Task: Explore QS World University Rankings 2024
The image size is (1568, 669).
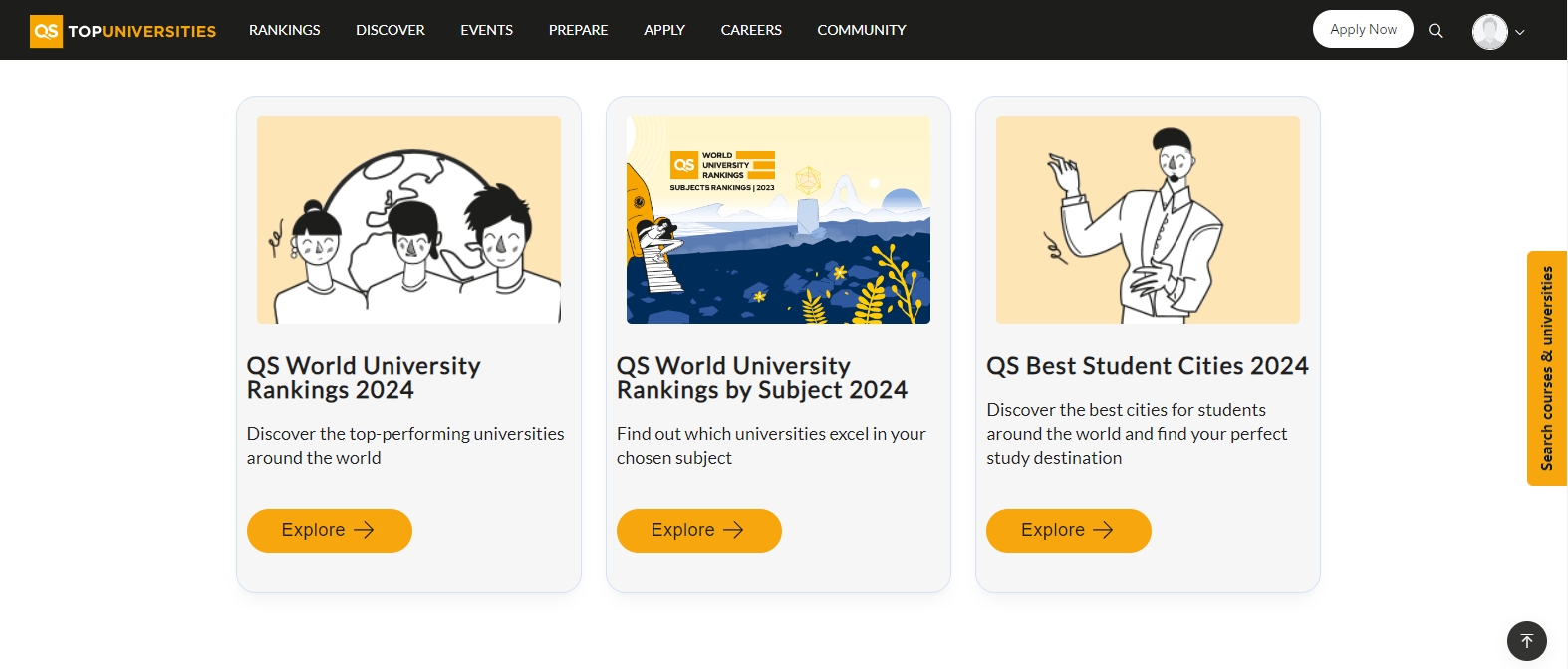Action: click(x=330, y=531)
